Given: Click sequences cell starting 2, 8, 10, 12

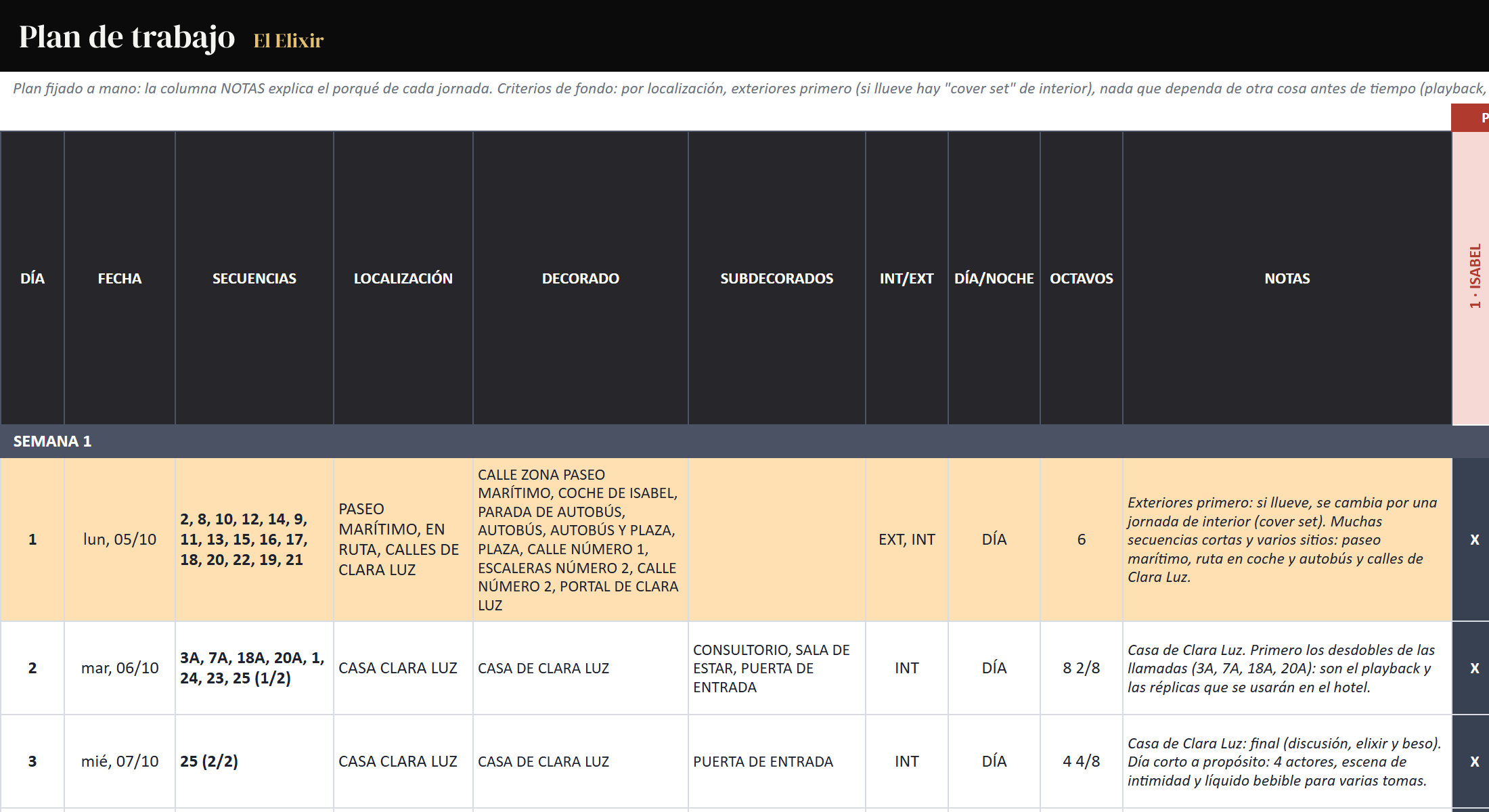Looking at the screenshot, I should click(x=254, y=539).
